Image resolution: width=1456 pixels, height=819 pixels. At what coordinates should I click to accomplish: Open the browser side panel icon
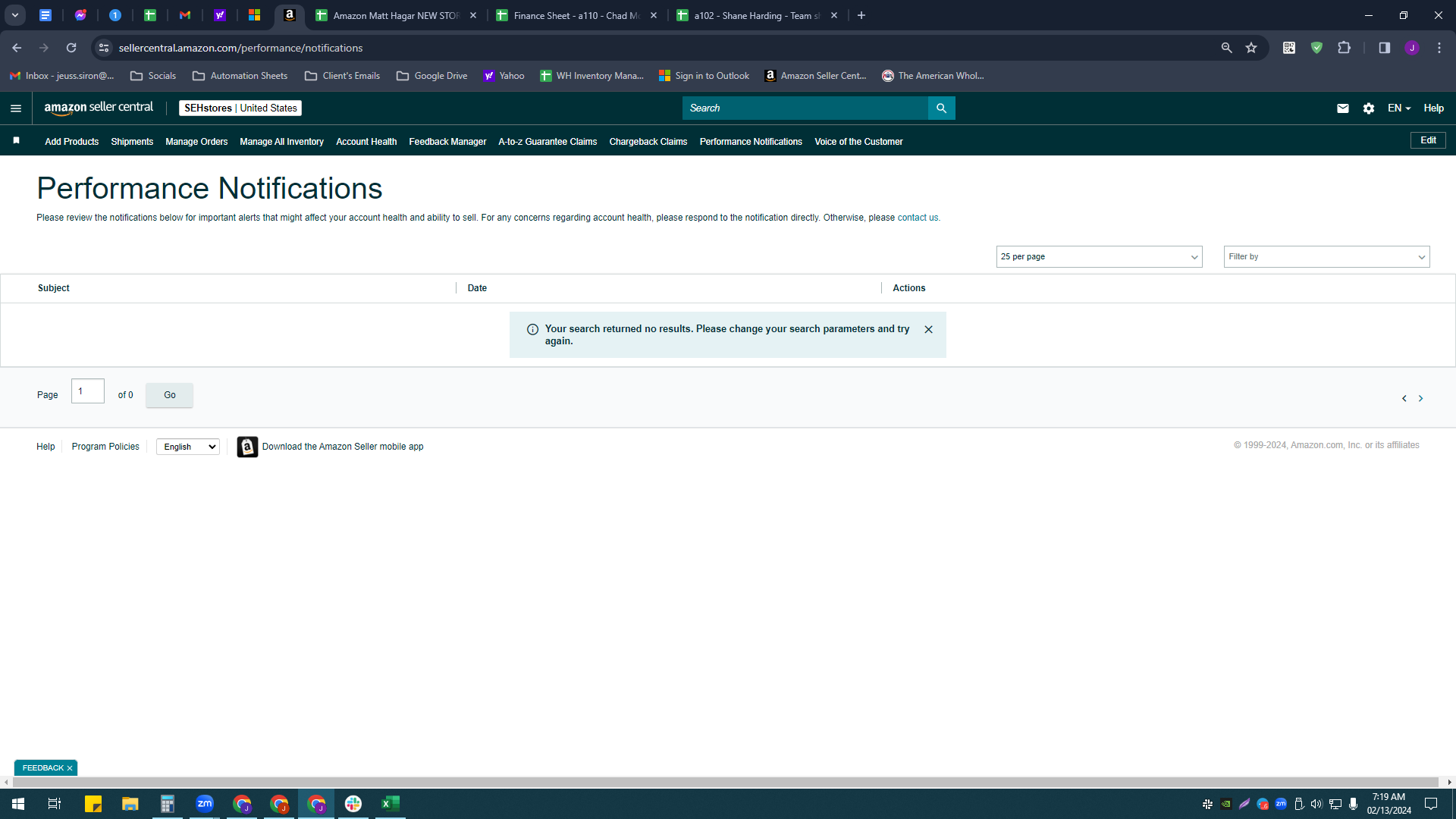[x=1384, y=48]
